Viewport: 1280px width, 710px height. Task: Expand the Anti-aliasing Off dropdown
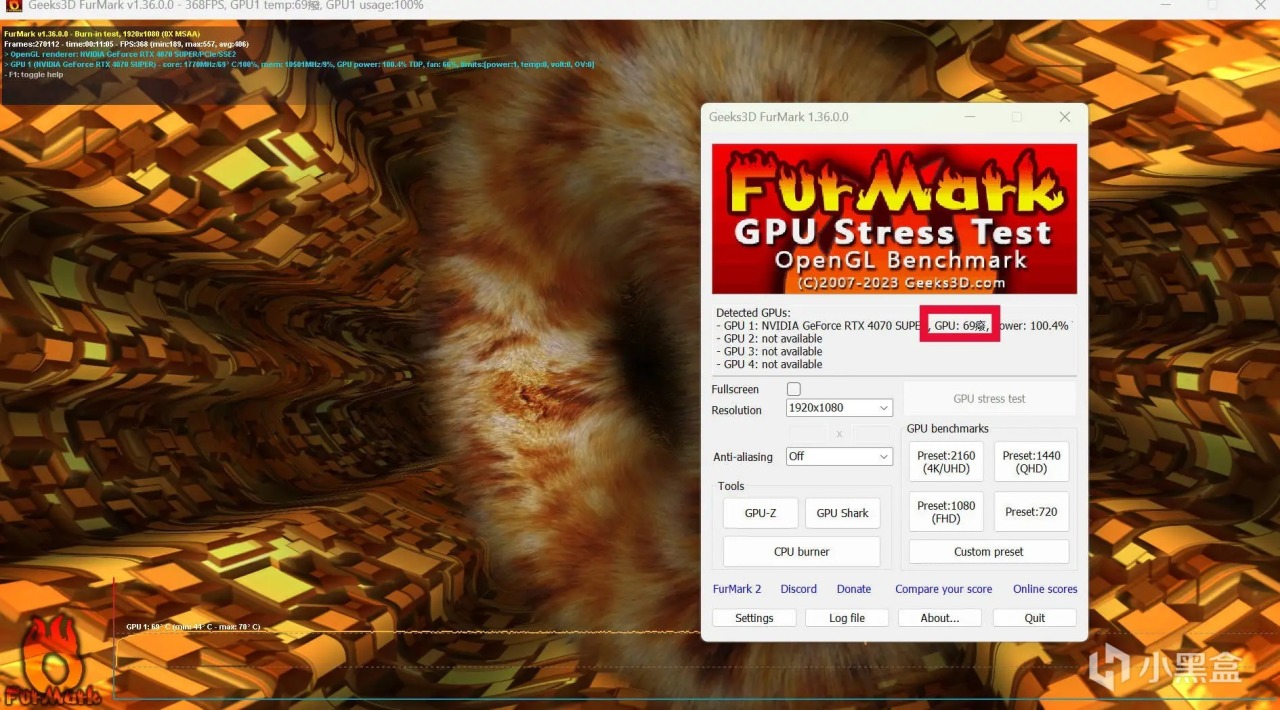tap(839, 456)
